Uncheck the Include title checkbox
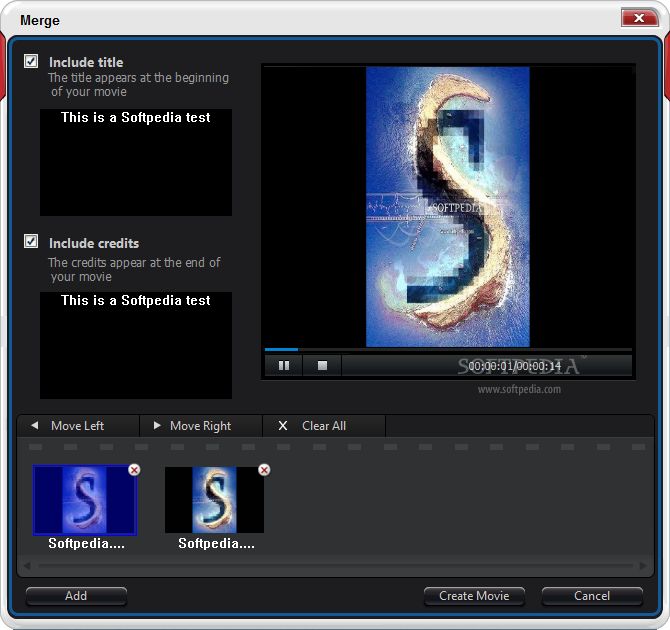This screenshot has width=670, height=630. 31,61
